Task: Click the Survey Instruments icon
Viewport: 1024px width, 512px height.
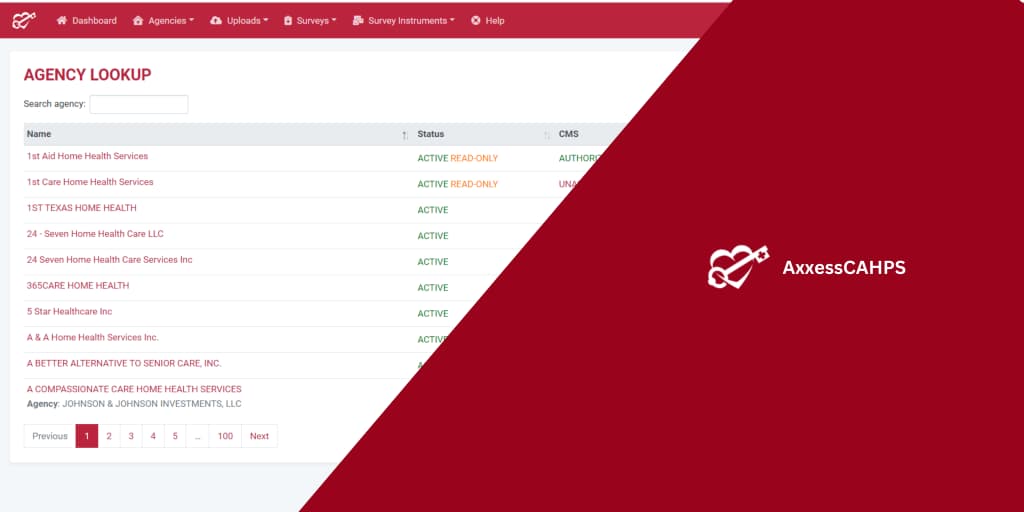Action: (358, 21)
